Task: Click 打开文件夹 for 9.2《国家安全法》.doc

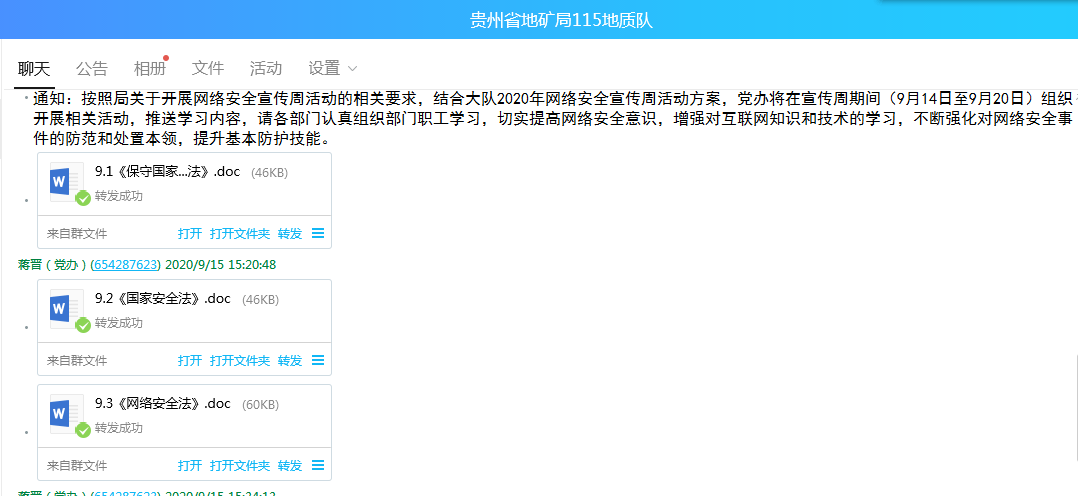Action: coord(240,360)
